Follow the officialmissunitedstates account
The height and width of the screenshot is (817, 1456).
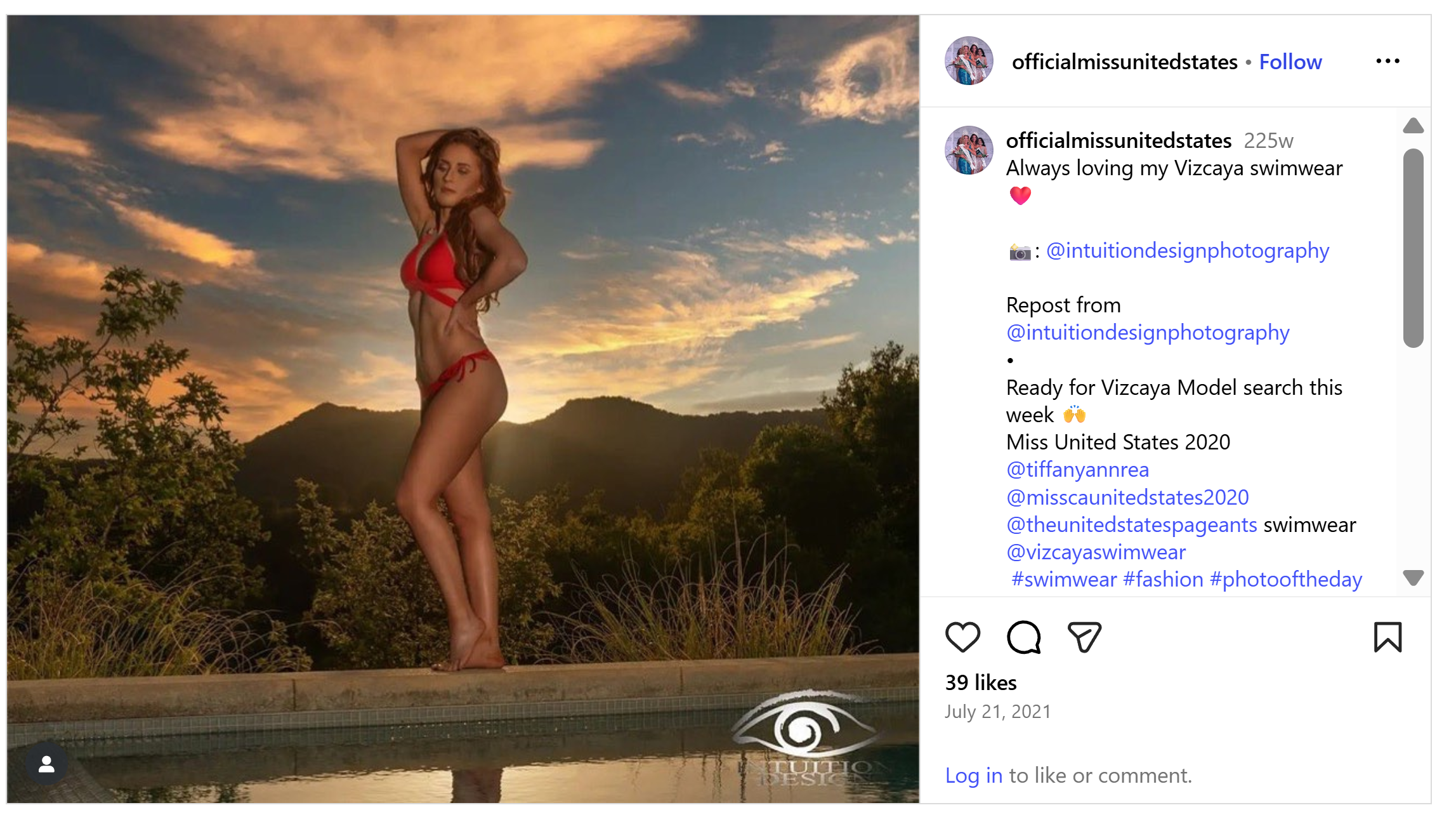pyautogui.click(x=1290, y=62)
